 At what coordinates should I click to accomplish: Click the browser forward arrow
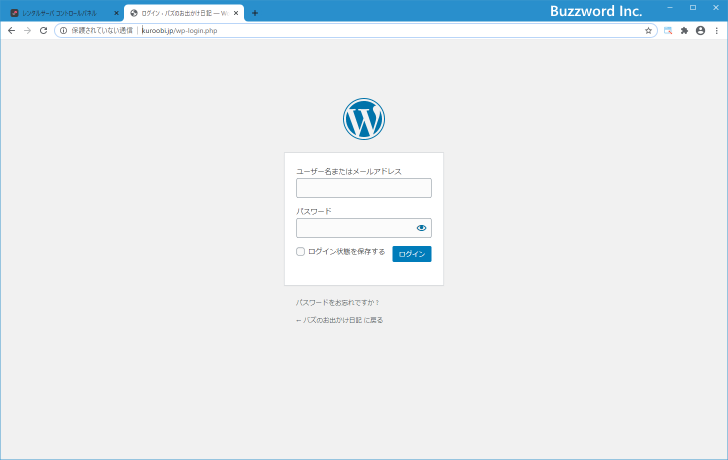click(x=27, y=31)
